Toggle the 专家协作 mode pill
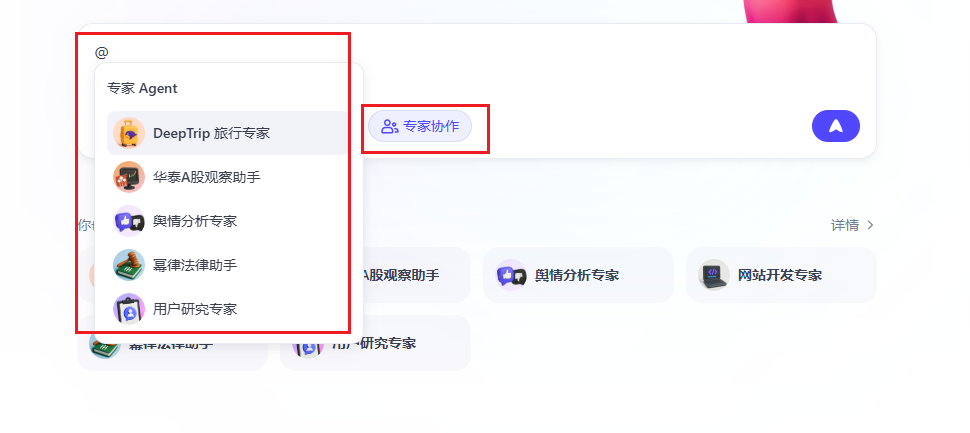 pyautogui.click(x=420, y=126)
